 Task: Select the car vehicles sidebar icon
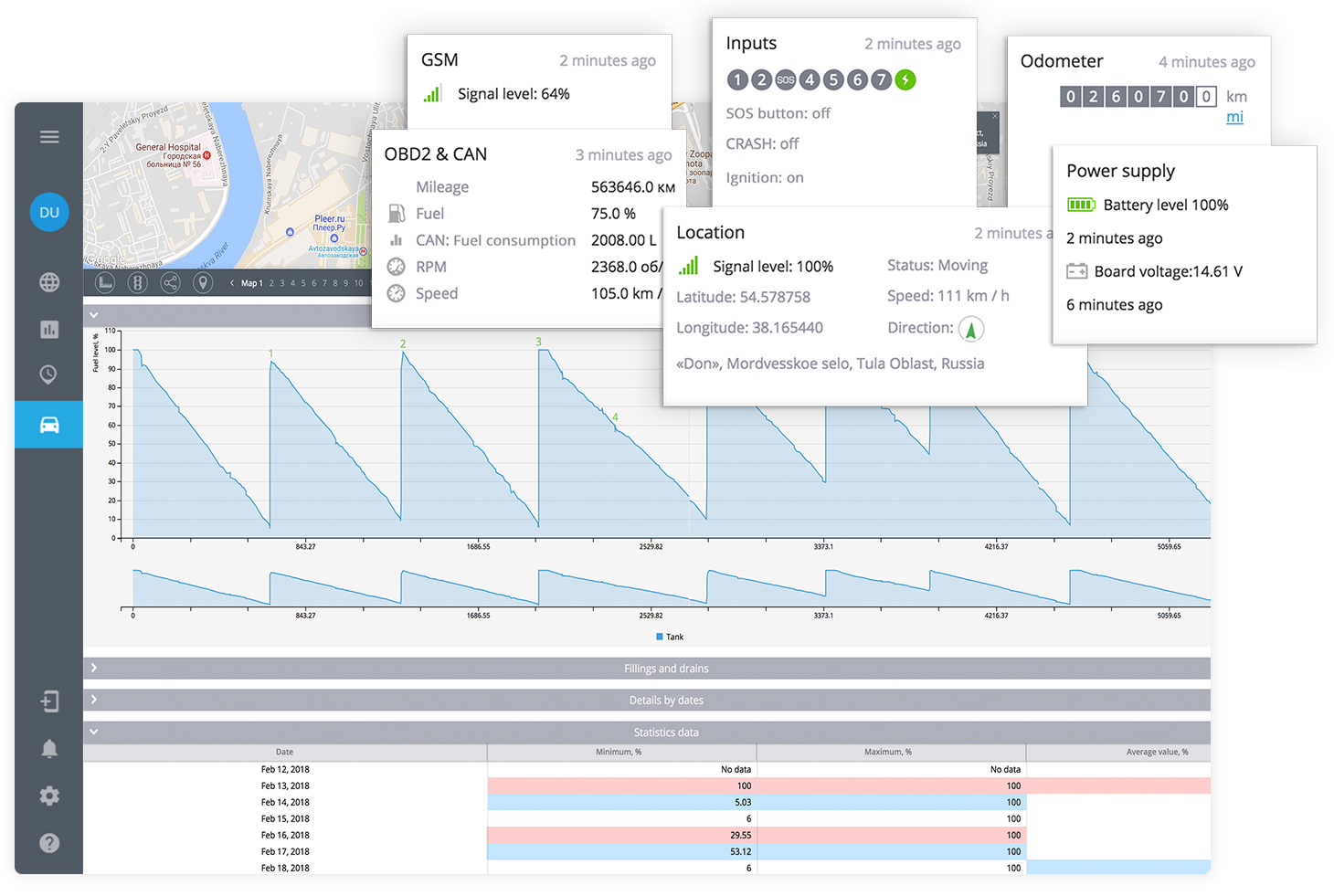[x=49, y=425]
